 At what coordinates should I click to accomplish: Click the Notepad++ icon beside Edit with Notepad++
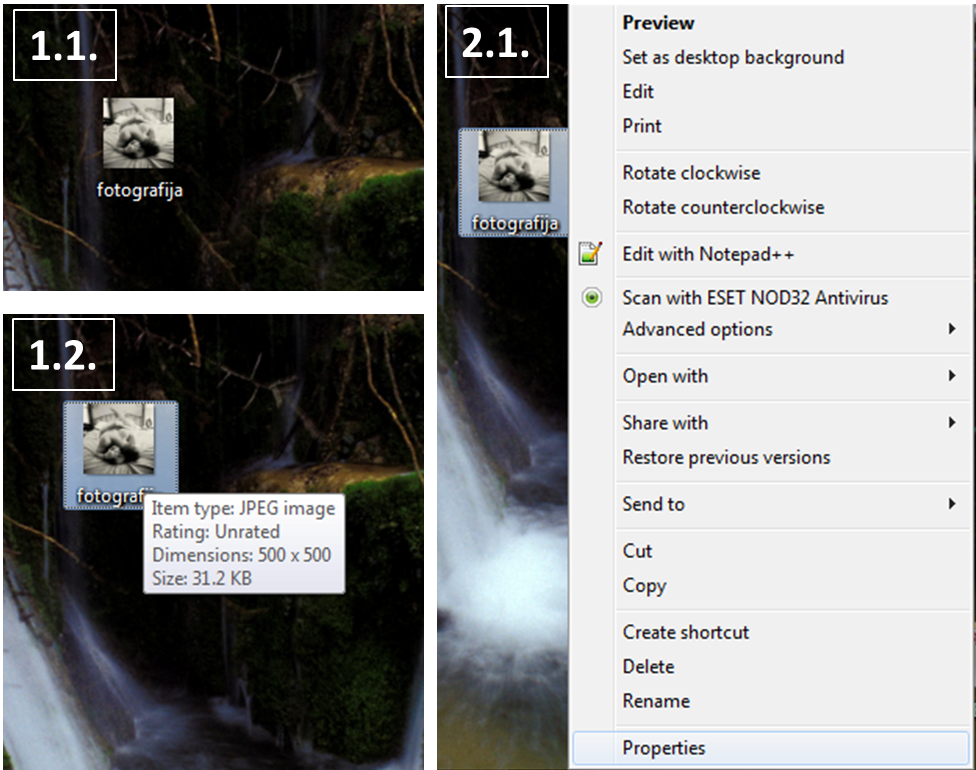coord(590,254)
